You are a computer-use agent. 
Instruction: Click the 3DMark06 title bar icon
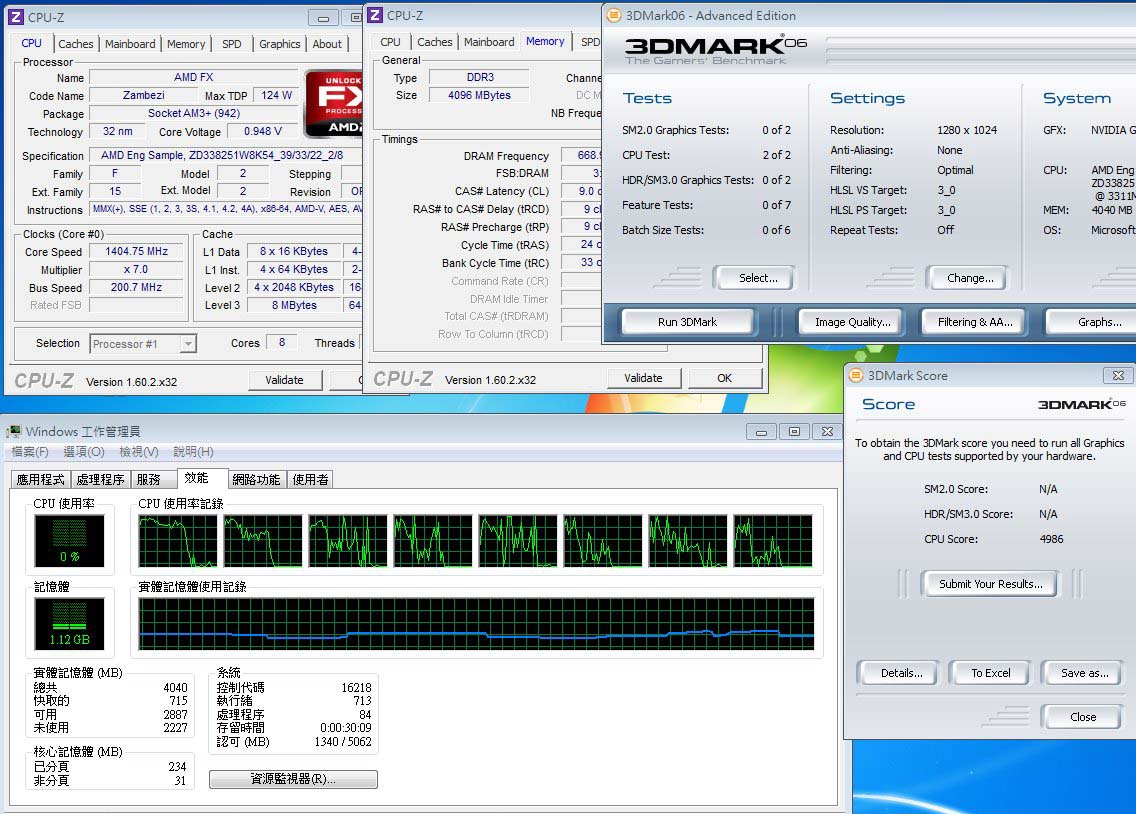(614, 15)
